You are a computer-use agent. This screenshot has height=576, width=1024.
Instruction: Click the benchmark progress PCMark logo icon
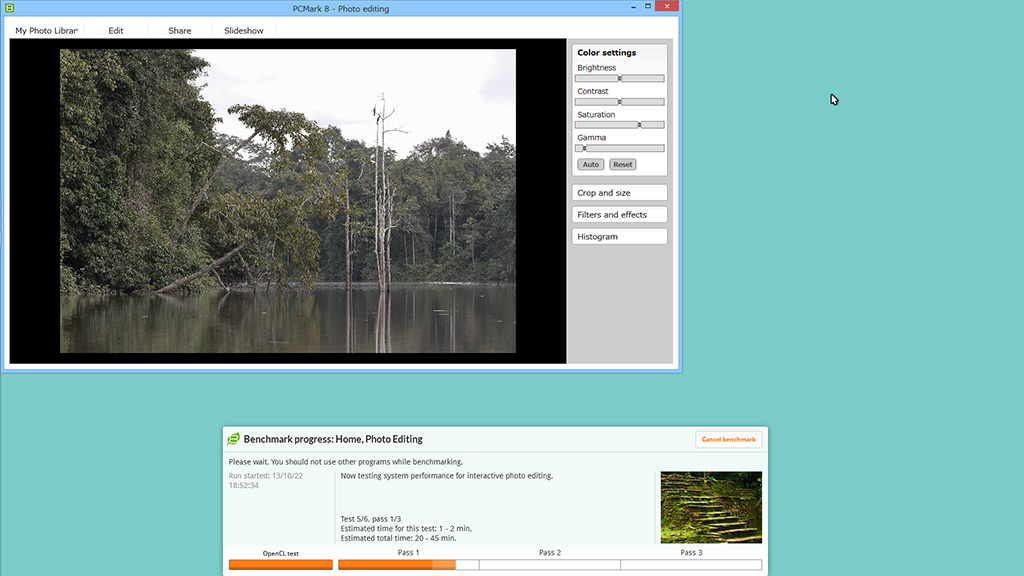tap(233, 439)
